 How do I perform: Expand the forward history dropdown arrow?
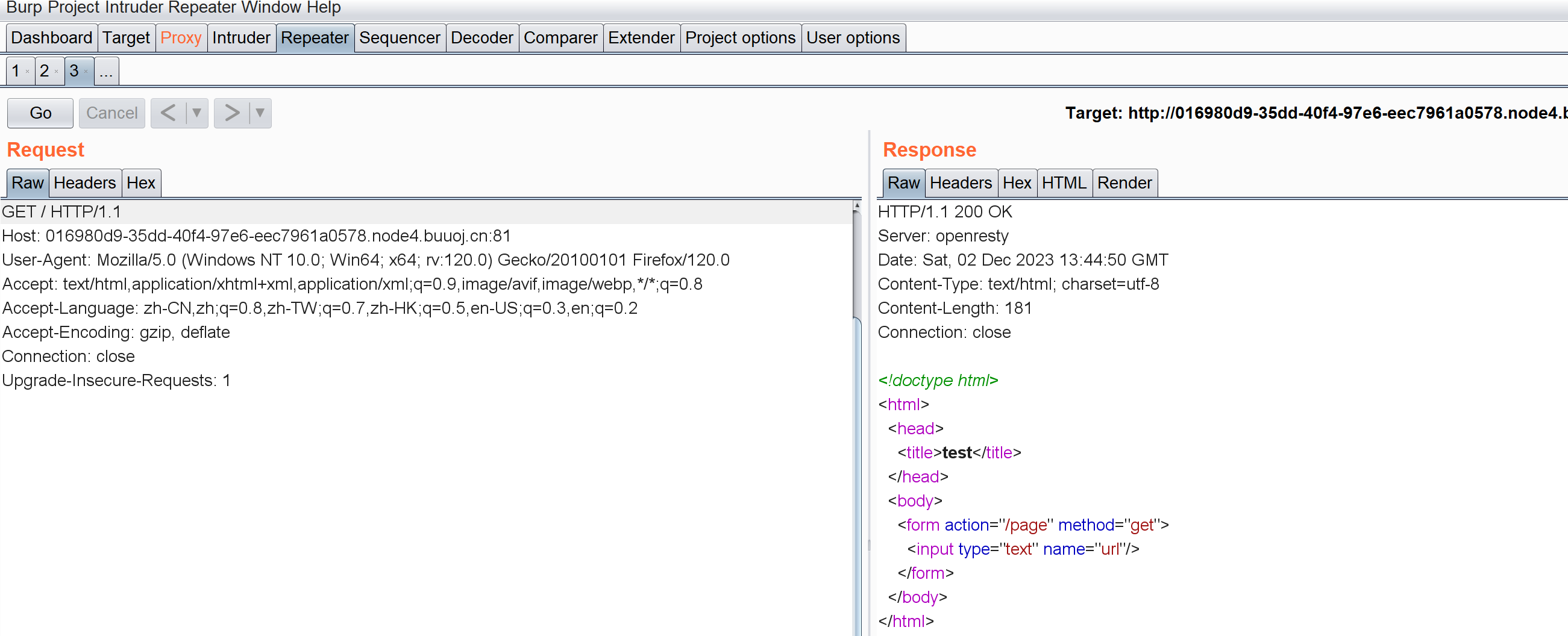click(x=260, y=113)
